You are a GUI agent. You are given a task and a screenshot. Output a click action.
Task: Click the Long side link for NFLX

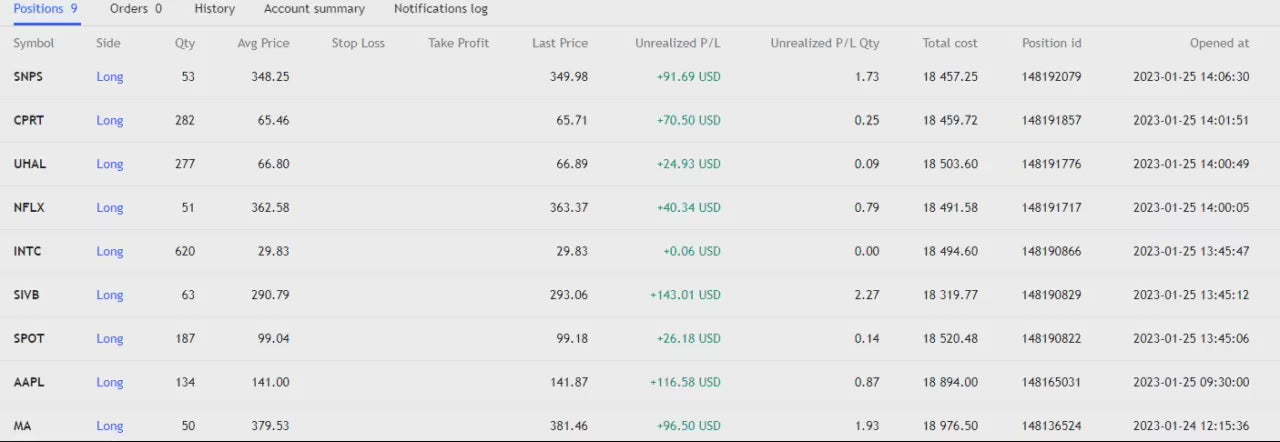(110, 208)
